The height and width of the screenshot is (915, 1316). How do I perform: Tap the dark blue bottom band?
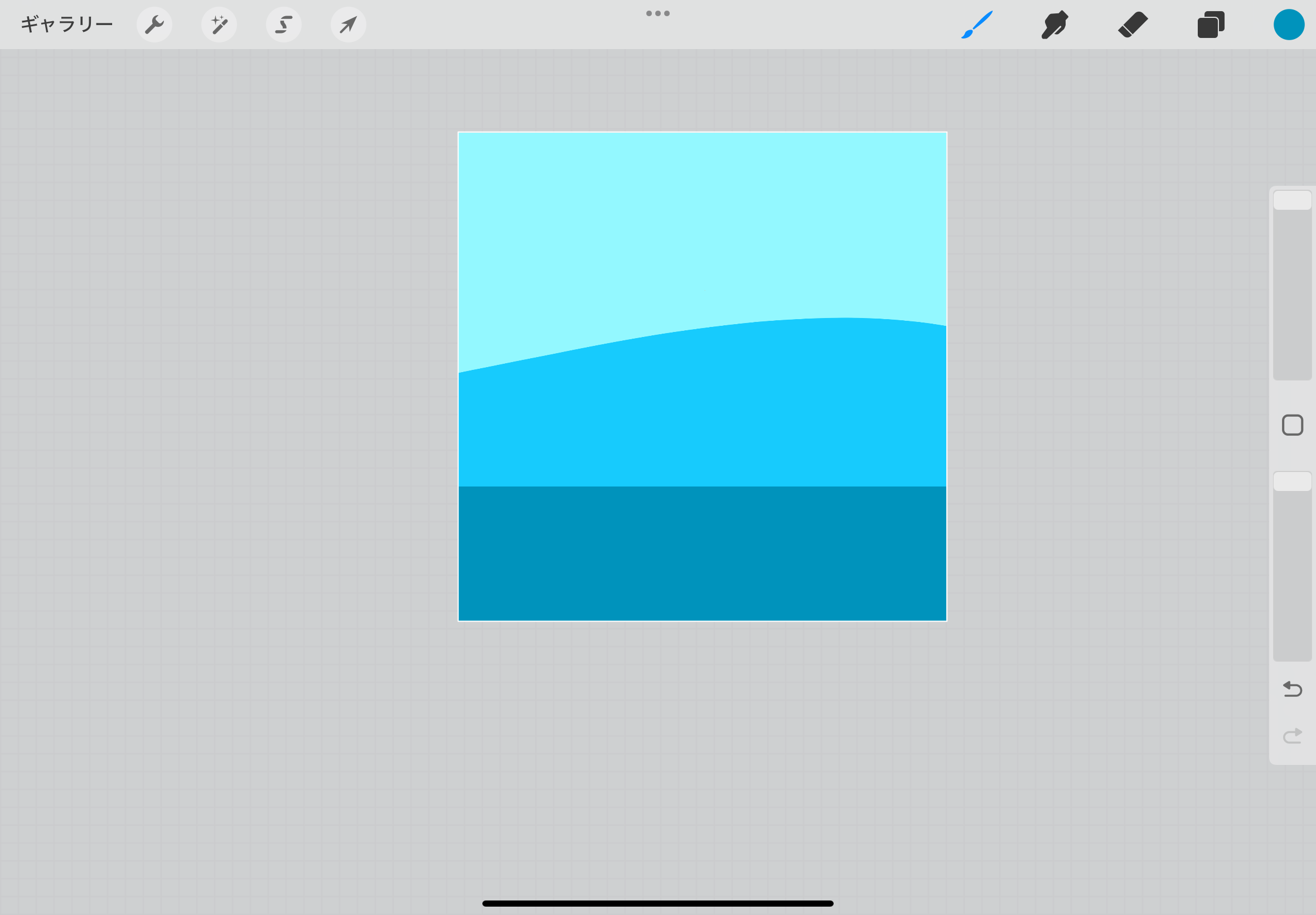tap(702, 553)
